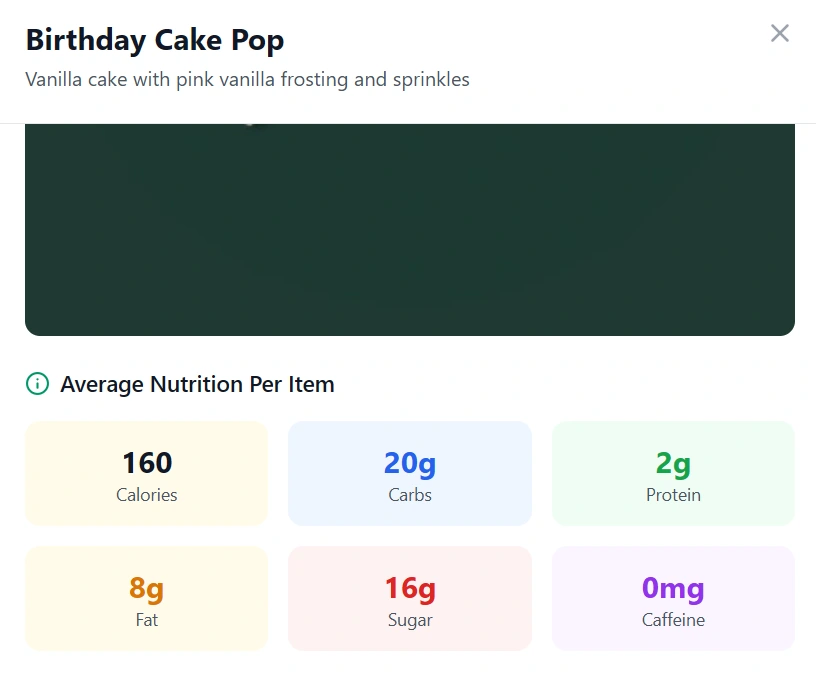This screenshot has width=816, height=673.
Task: Click the Caffeine label text
Action: (672, 620)
